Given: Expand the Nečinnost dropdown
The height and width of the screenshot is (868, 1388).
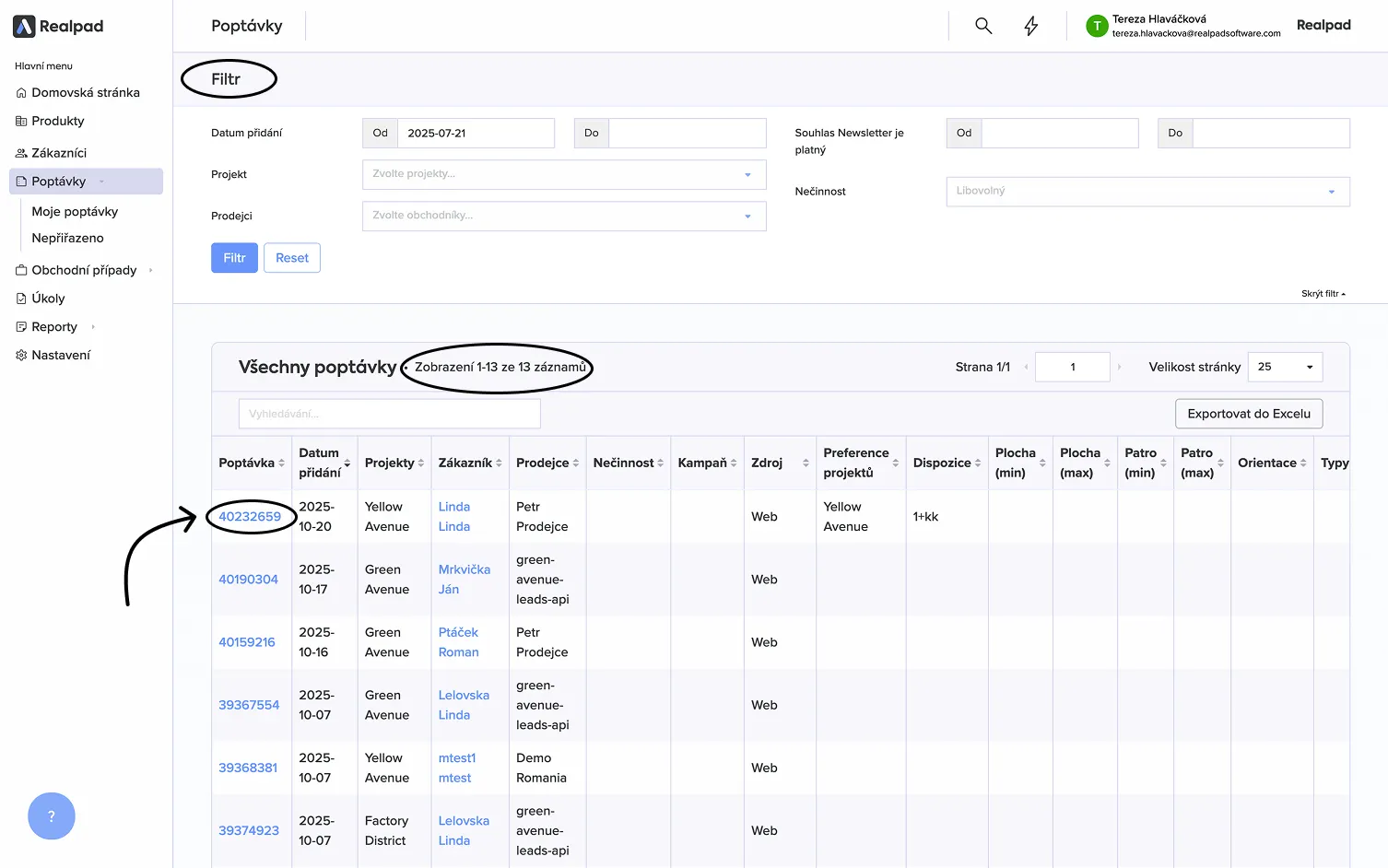Looking at the screenshot, I should (x=1147, y=192).
